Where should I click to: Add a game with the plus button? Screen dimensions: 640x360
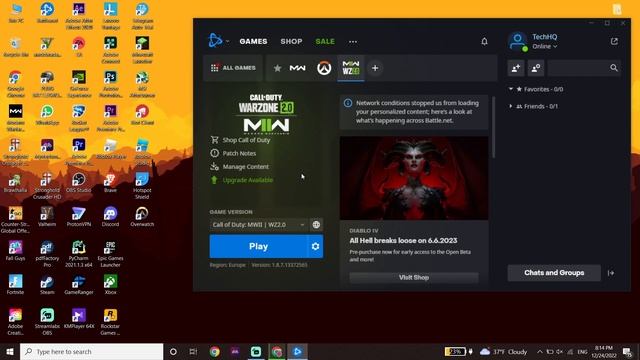coord(375,68)
